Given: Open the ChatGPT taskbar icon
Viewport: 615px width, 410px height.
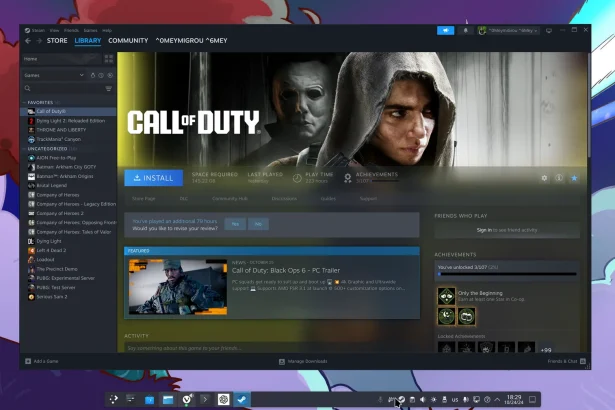Looking at the screenshot, I should point(224,399).
